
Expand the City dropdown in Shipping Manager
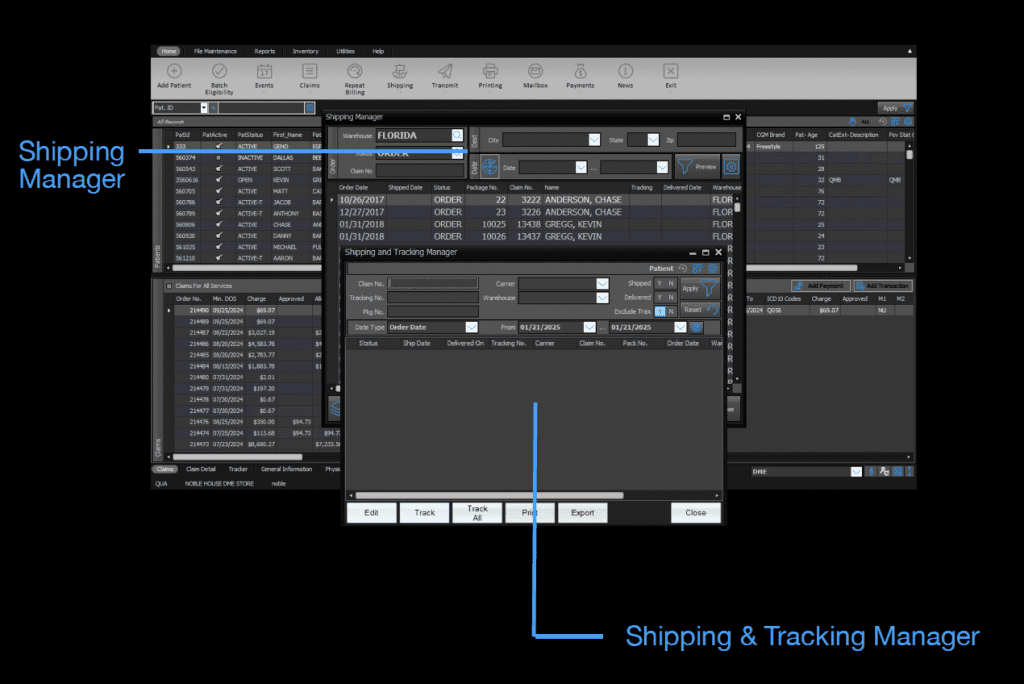(594, 141)
